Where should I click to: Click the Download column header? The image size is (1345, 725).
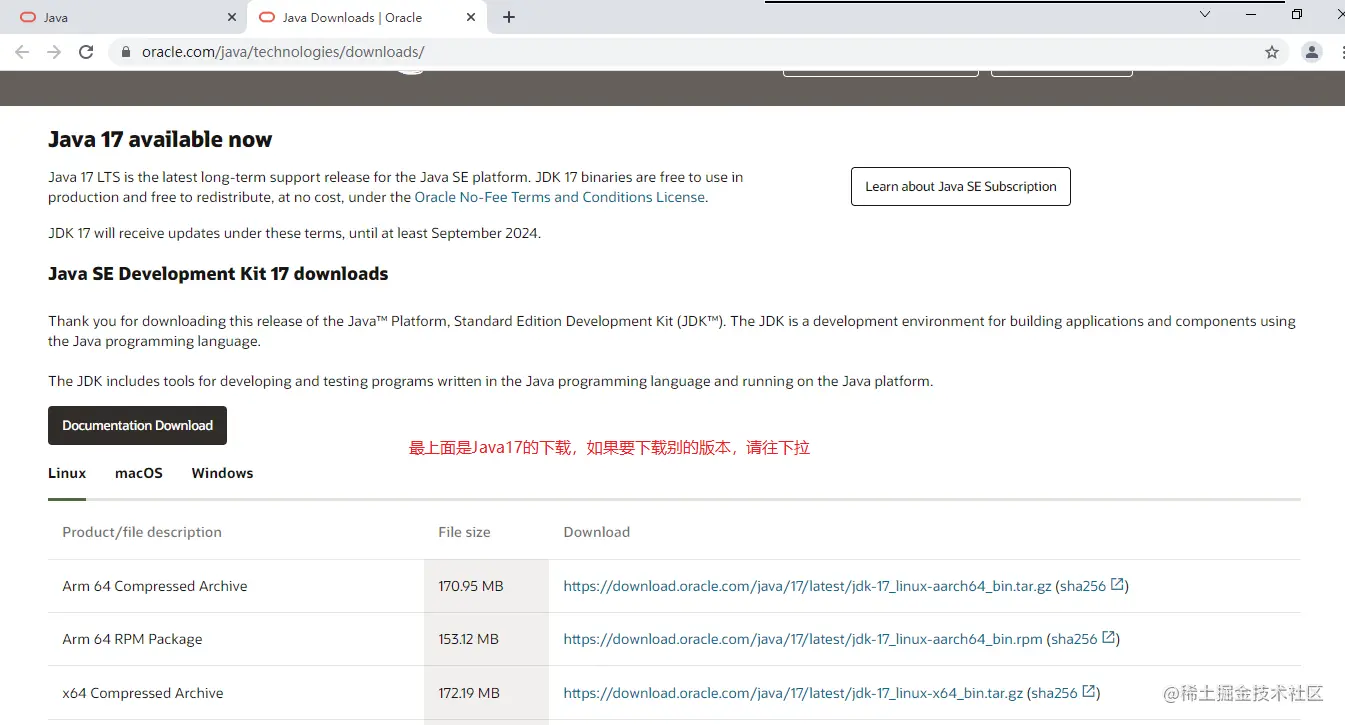(x=597, y=532)
